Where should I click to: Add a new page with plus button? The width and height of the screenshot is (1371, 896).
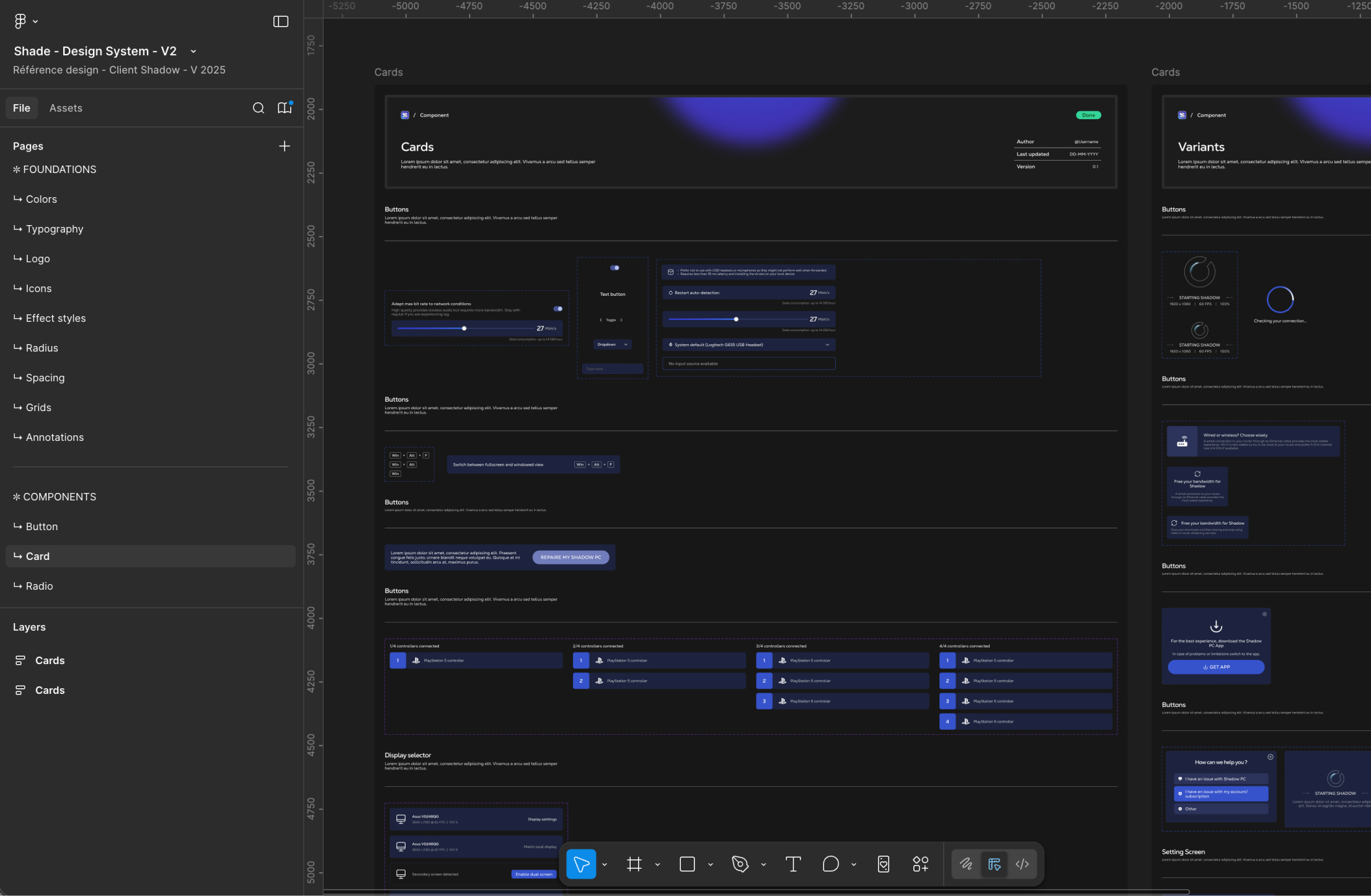(x=285, y=146)
